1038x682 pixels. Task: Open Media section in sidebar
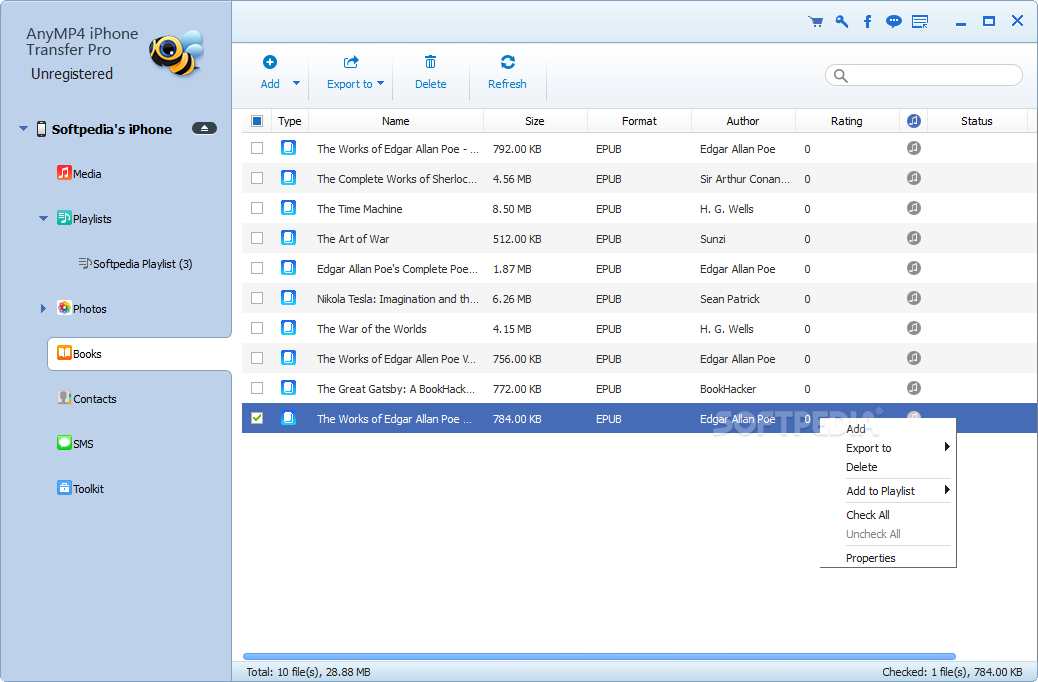79,173
